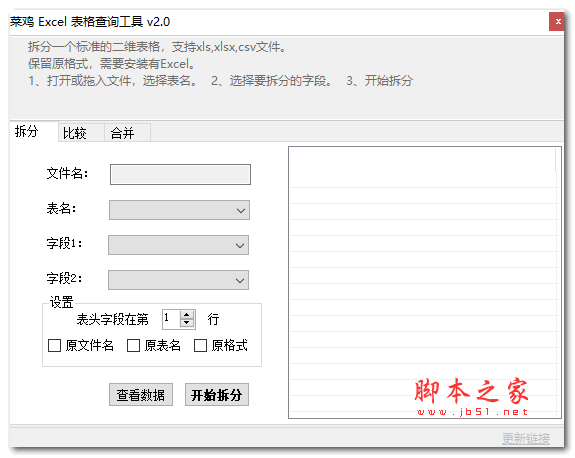Open the 字段2 combo box

[178, 280]
